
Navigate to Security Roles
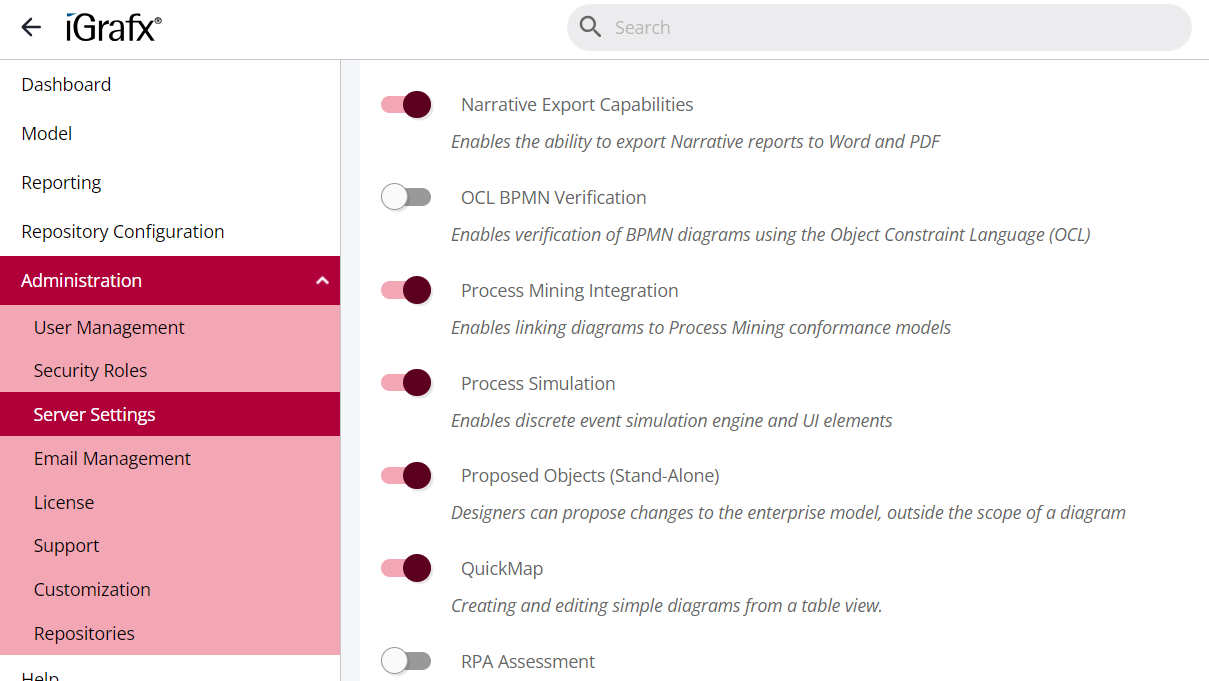pyautogui.click(x=90, y=371)
